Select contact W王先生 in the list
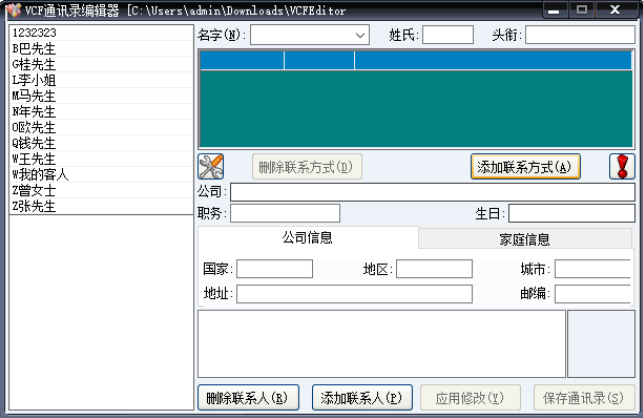Viewport: 643px width, 418px height. pos(101,159)
